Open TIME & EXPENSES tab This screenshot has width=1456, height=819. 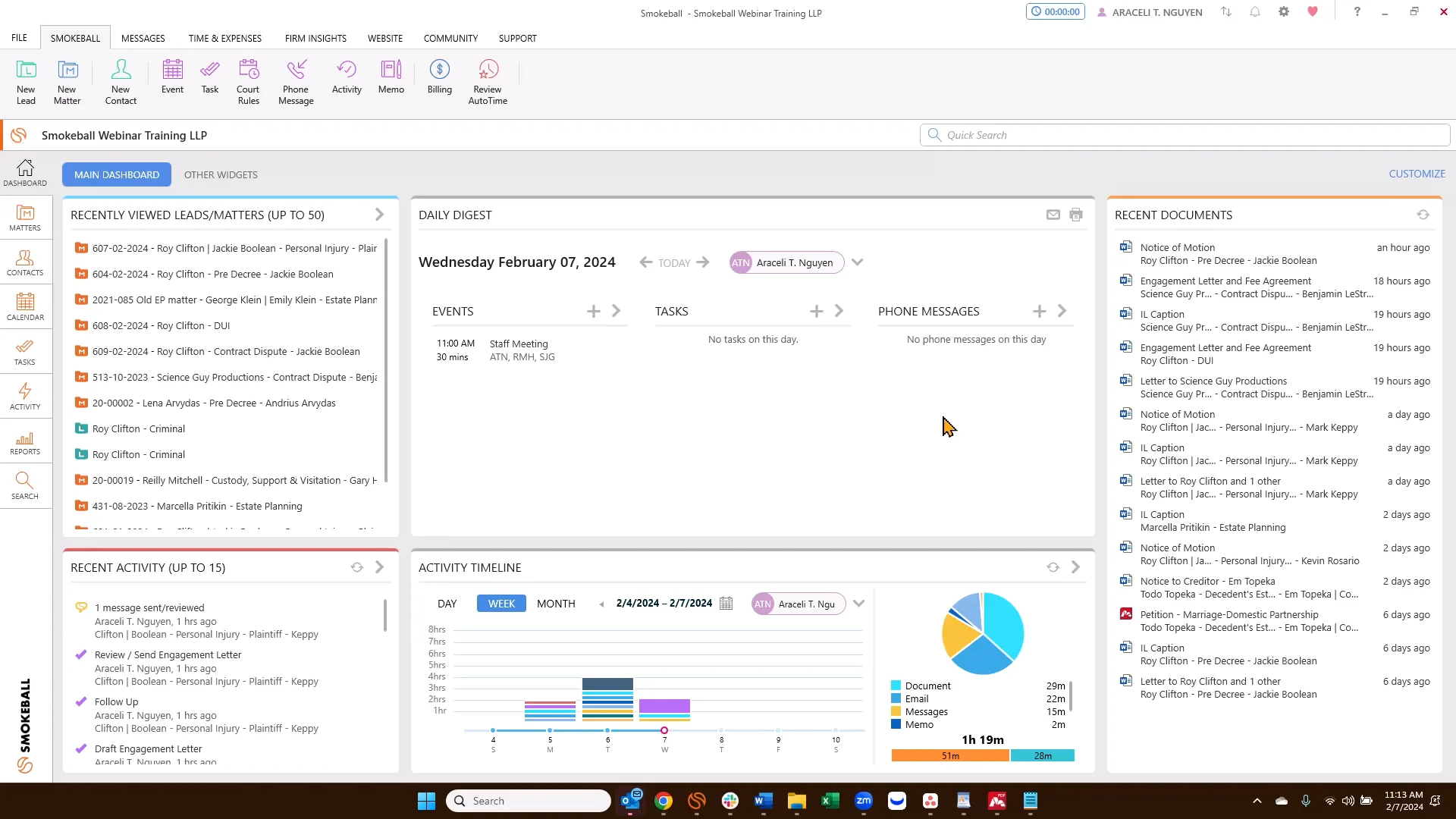click(x=224, y=38)
